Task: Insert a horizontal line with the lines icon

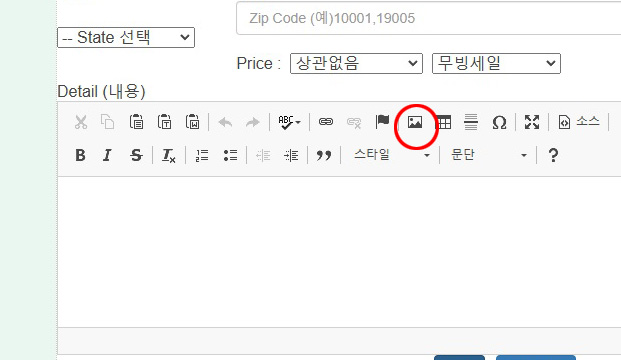Action: pos(471,122)
